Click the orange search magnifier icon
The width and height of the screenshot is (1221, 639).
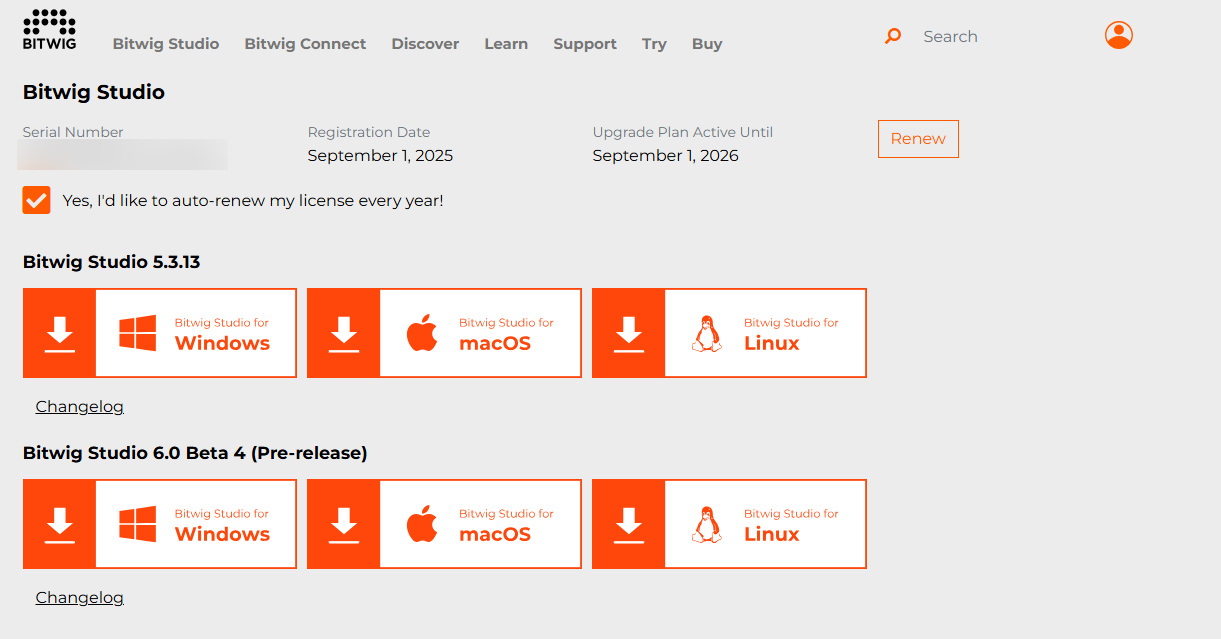pos(893,36)
